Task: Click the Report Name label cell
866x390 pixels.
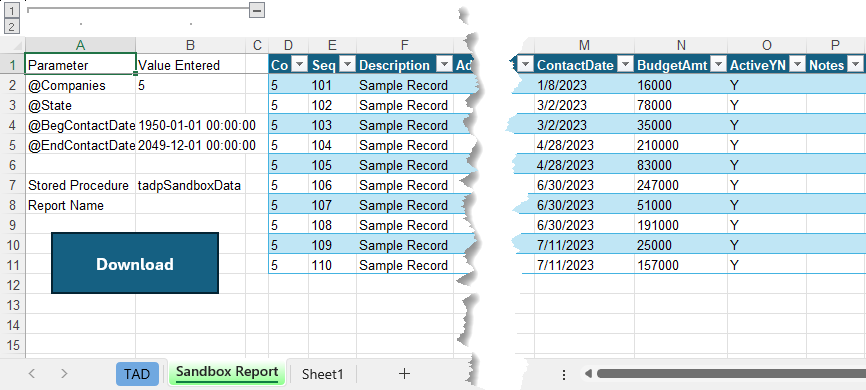Action: tap(80, 205)
